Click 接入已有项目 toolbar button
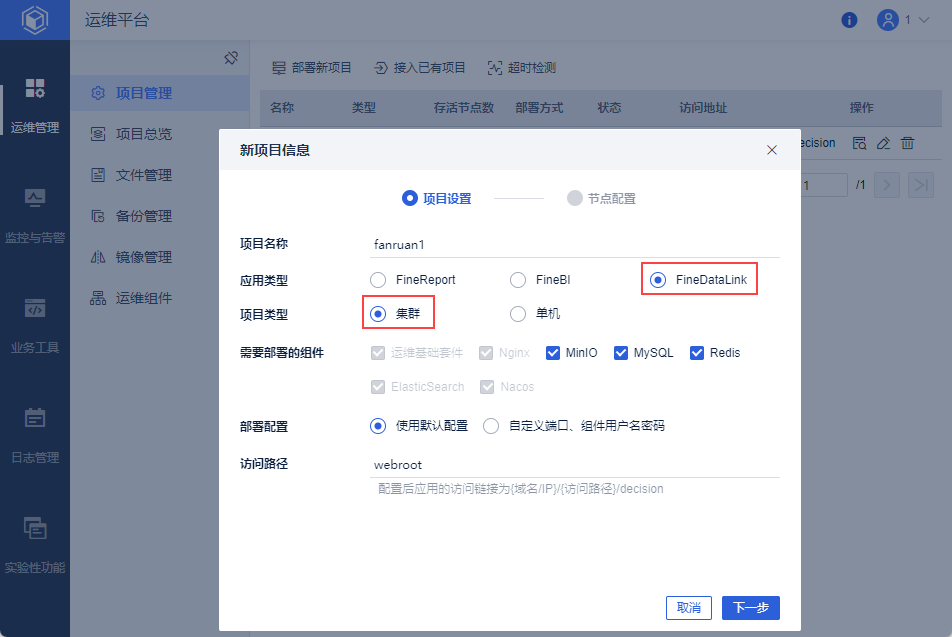This screenshot has width=952, height=637. point(420,67)
